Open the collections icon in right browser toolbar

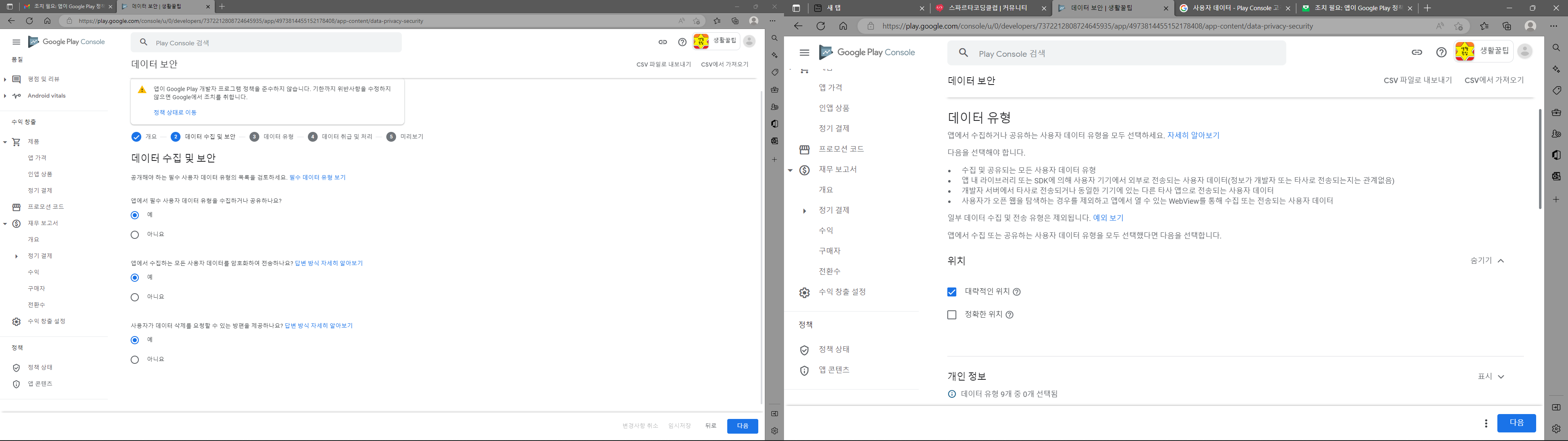[1506, 26]
